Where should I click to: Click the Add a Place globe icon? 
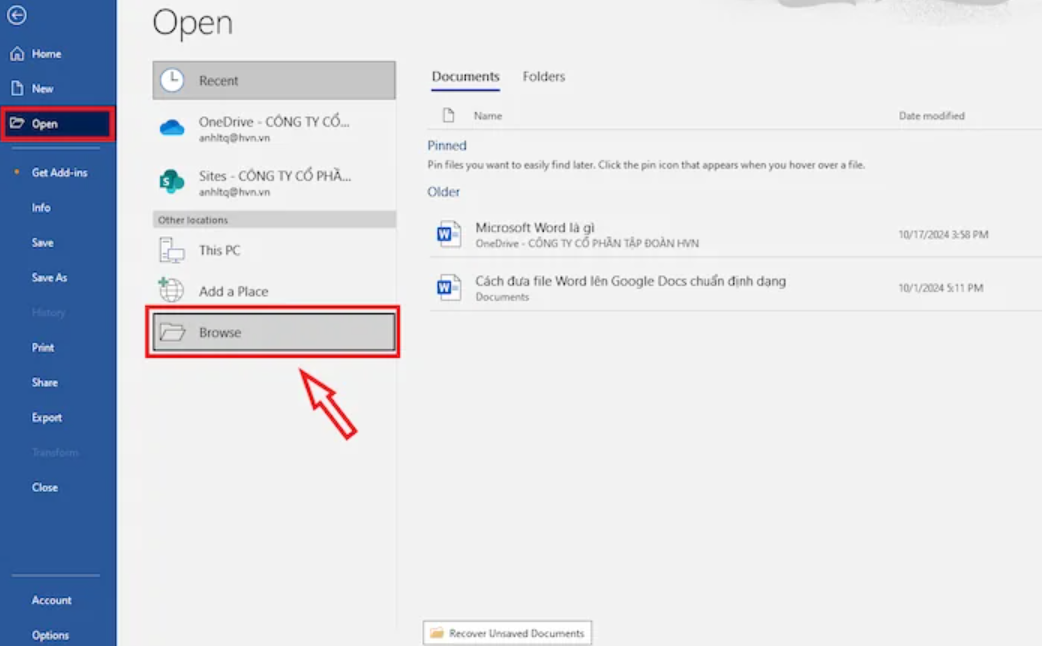pos(171,290)
